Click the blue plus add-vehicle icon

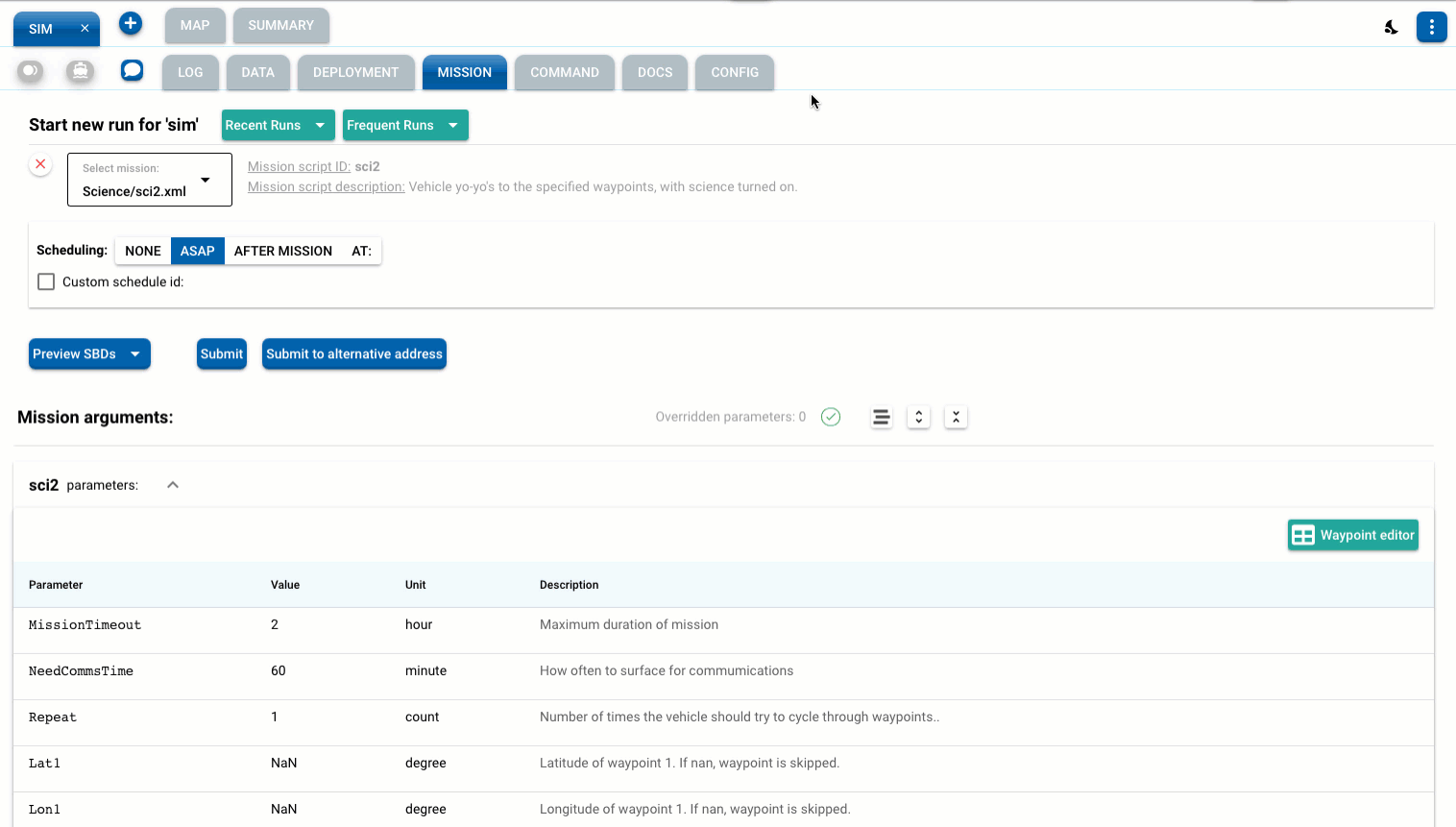click(131, 24)
